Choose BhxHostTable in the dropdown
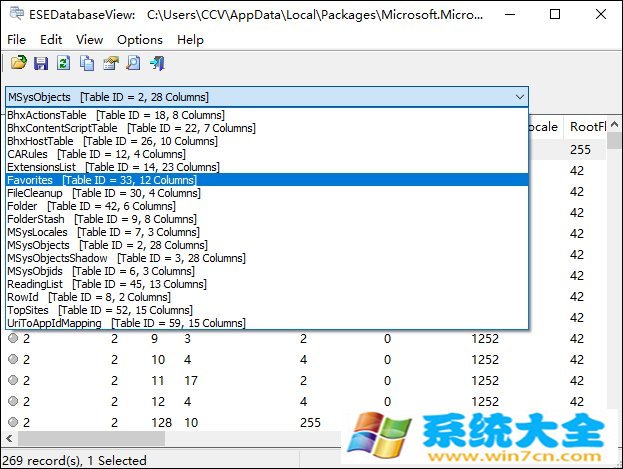The width and height of the screenshot is (623, 469). coord(267,141)
